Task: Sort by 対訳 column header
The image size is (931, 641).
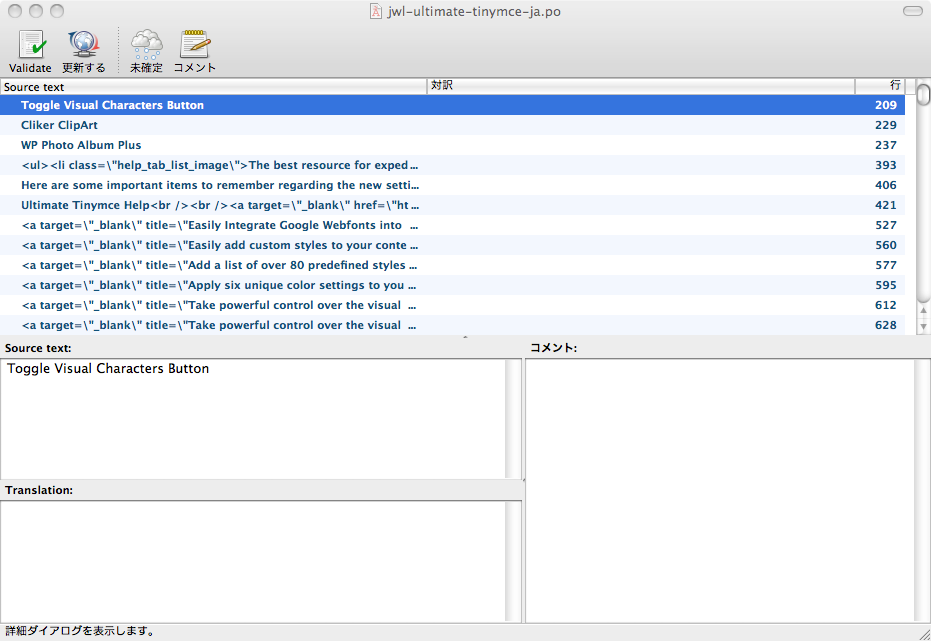Action: [640, 87]
